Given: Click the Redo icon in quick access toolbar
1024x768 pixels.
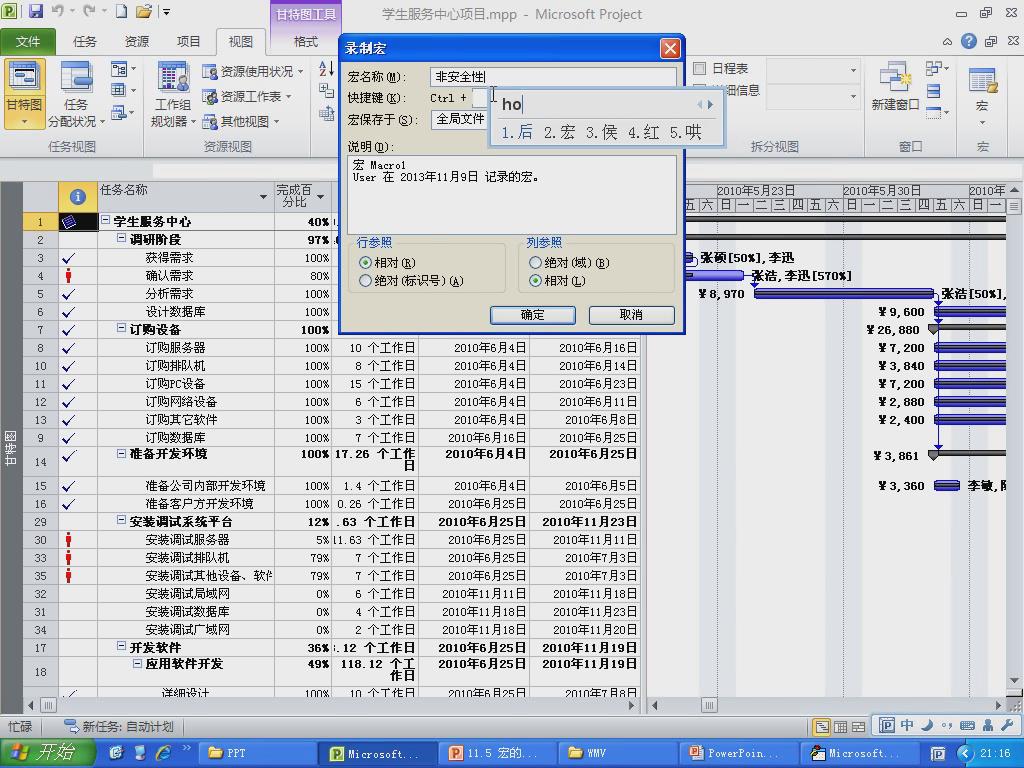Looking at the screenshot, I should tap(89, 11).
